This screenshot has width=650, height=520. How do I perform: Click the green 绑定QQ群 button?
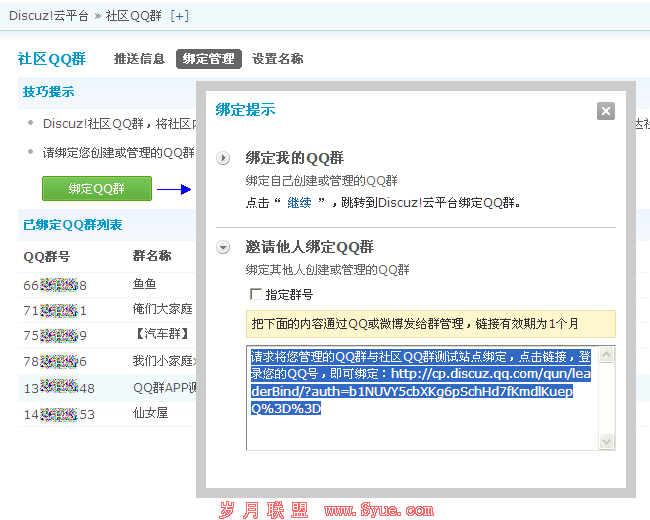pyautogui.click(x=97, y=189)
